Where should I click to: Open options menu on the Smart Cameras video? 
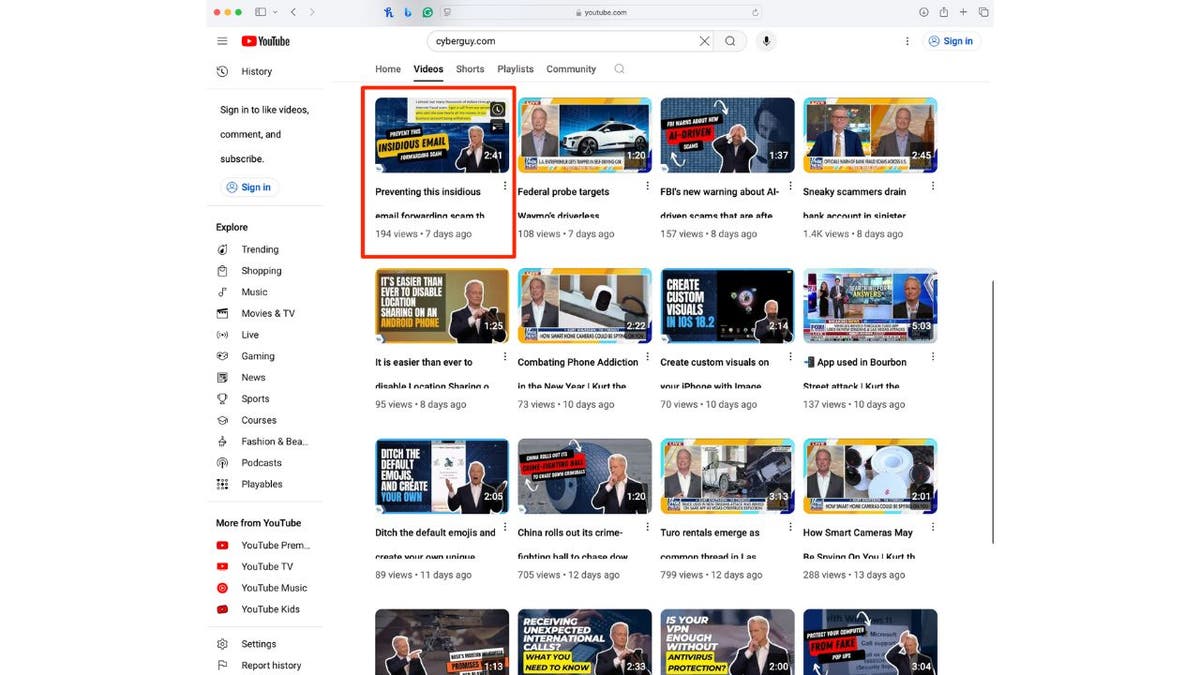tap(932, 525)
